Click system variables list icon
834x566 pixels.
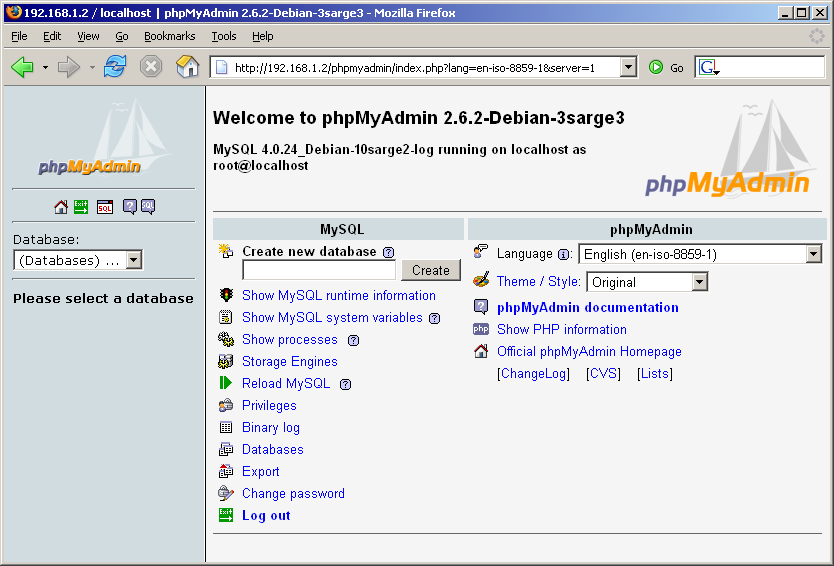(x=226, y=318)
